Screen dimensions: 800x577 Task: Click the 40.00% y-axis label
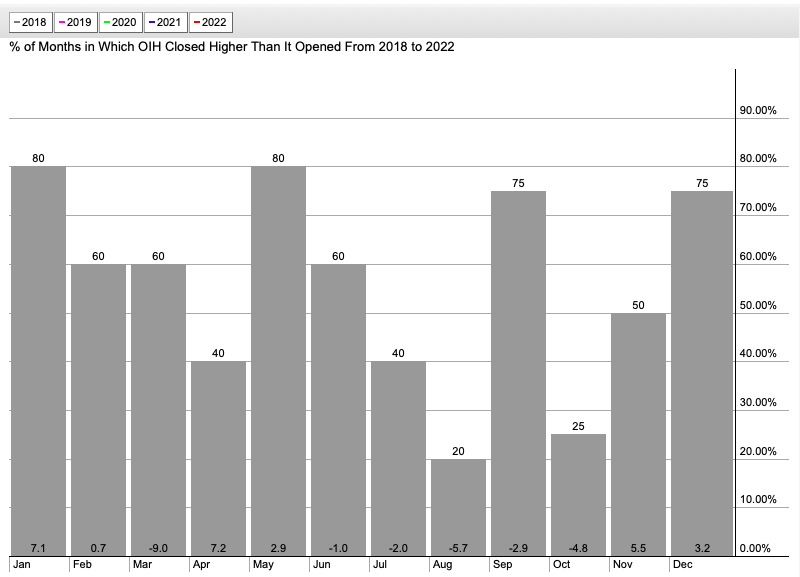click(758, 353)
